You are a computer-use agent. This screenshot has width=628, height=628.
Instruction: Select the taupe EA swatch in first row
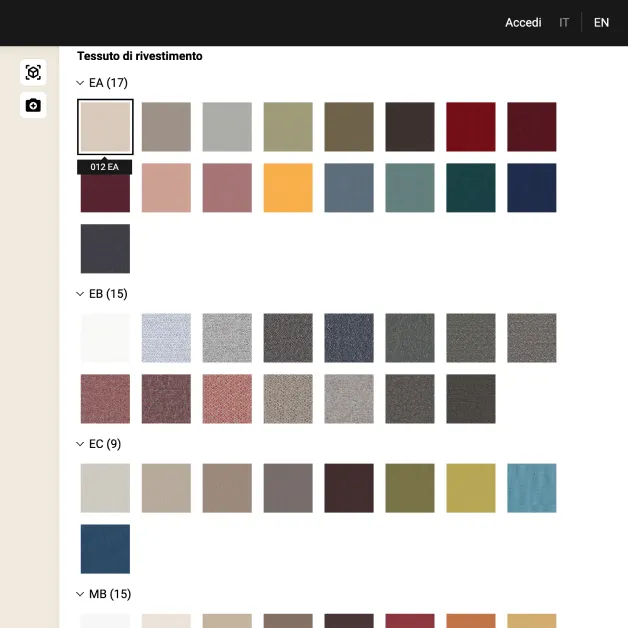click(x=166, y=127)
